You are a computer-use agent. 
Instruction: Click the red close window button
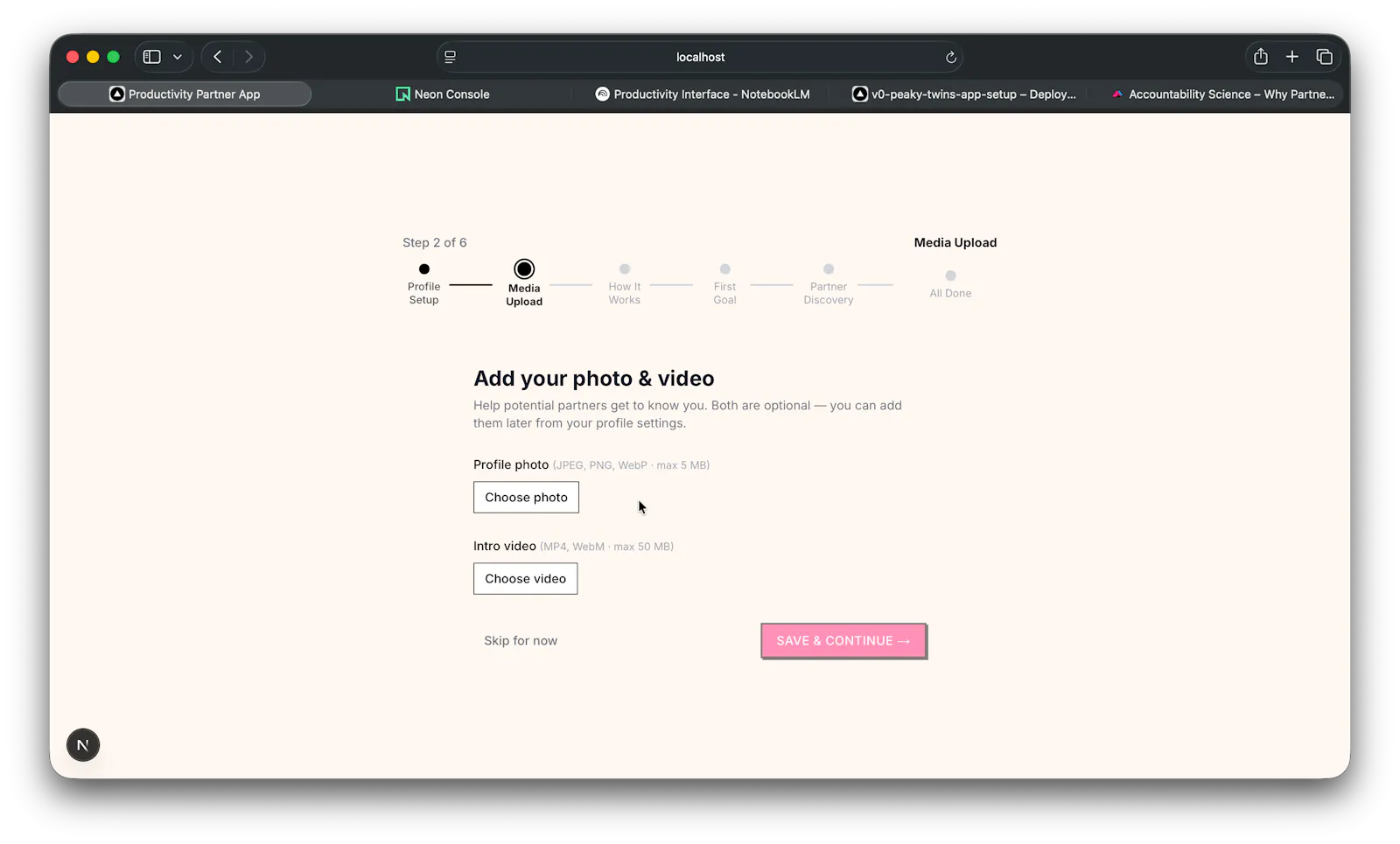73,57
